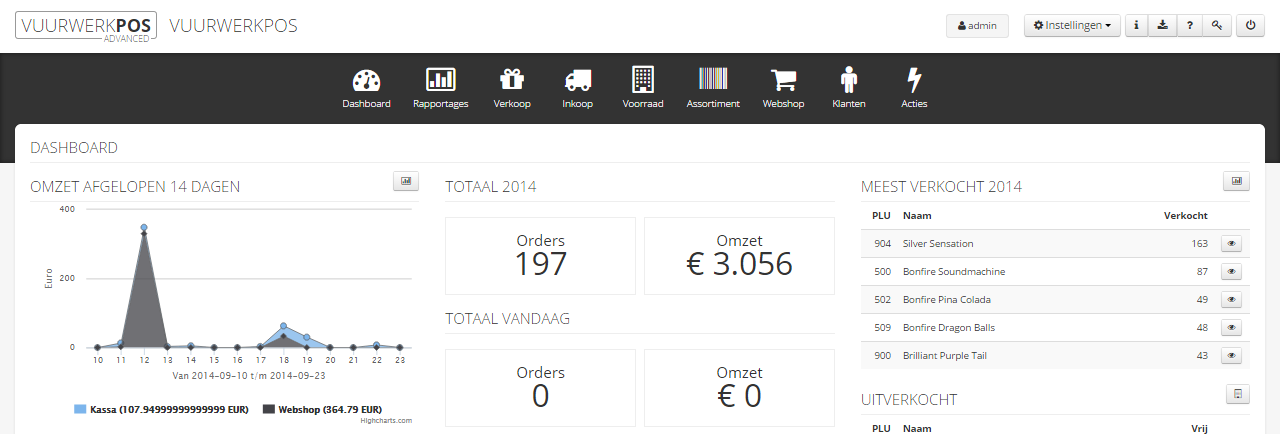
Task: Go to Verkoop gift icon
Action: [x=512, y=81]
